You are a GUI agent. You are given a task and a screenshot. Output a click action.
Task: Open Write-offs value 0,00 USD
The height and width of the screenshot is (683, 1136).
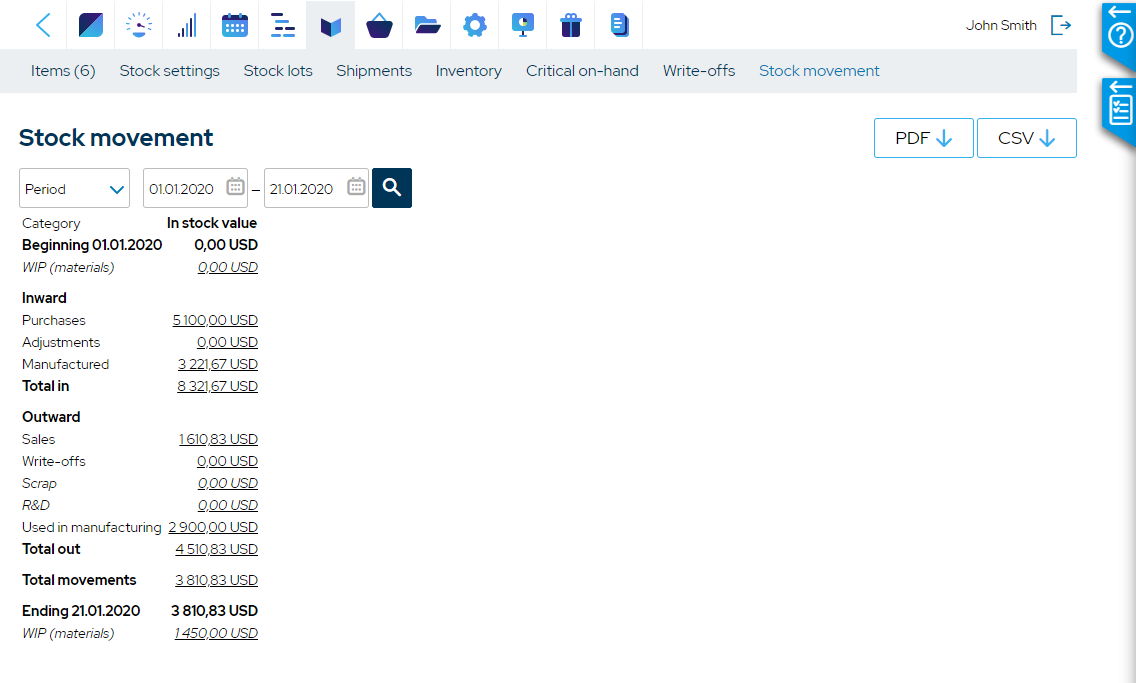point(227,461)
